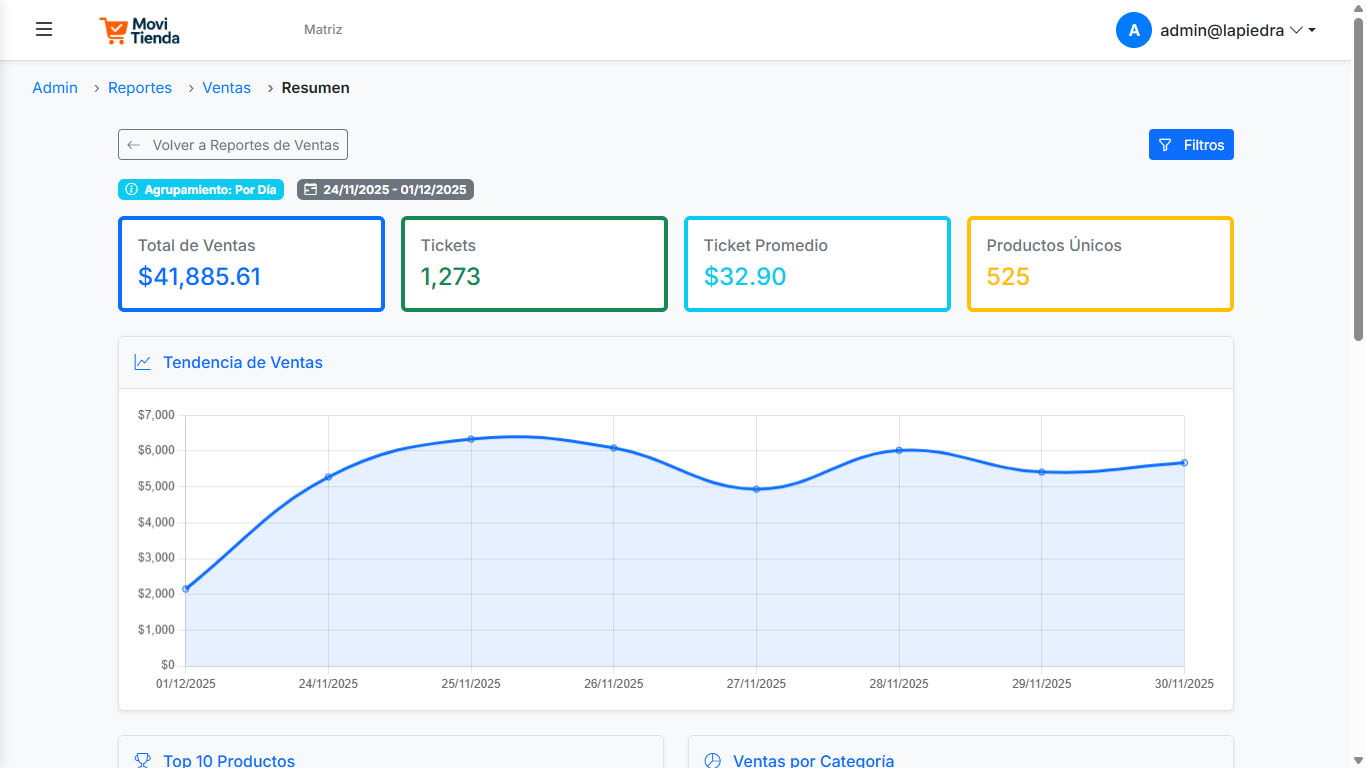Click the pie chart icon for Ventas por Categoría
The height and width of the screenshot is (768, 1366).
click(713, 761)
